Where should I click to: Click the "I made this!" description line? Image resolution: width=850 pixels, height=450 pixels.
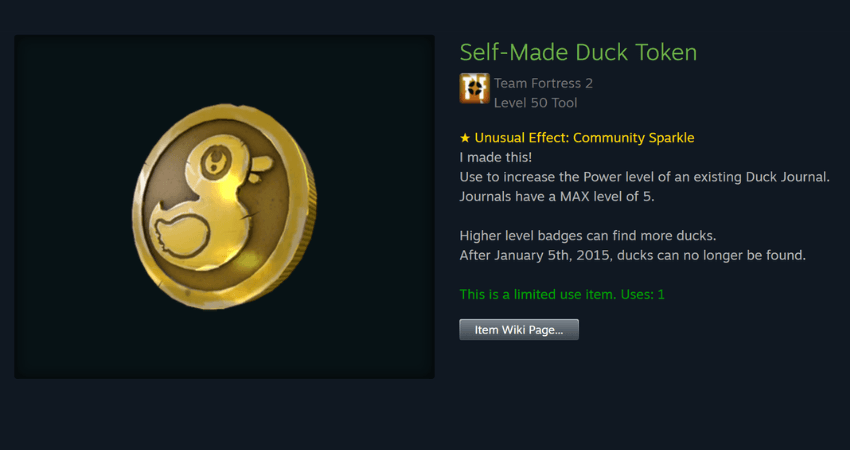pos(495,157)
